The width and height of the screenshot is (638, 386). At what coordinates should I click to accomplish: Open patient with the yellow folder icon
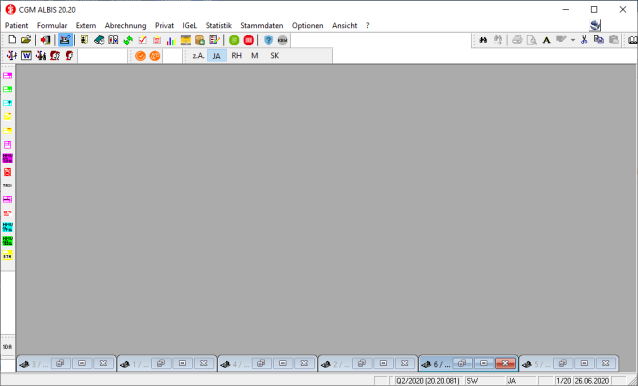tap(26, 40)
